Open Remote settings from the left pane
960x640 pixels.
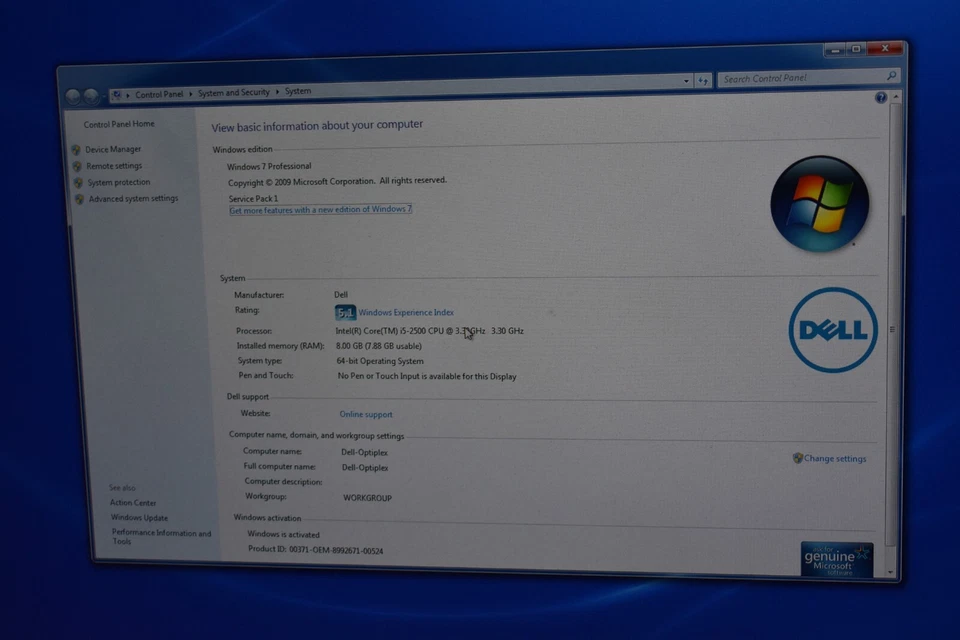coord(114,166)
